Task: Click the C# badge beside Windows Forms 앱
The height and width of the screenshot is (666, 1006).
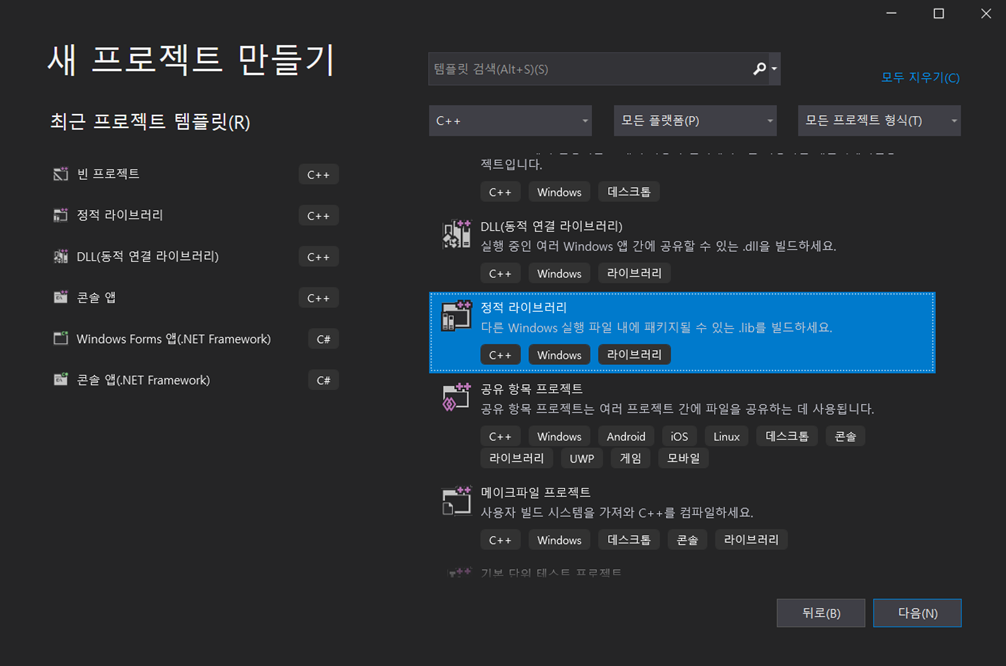Action: (323, 339)
